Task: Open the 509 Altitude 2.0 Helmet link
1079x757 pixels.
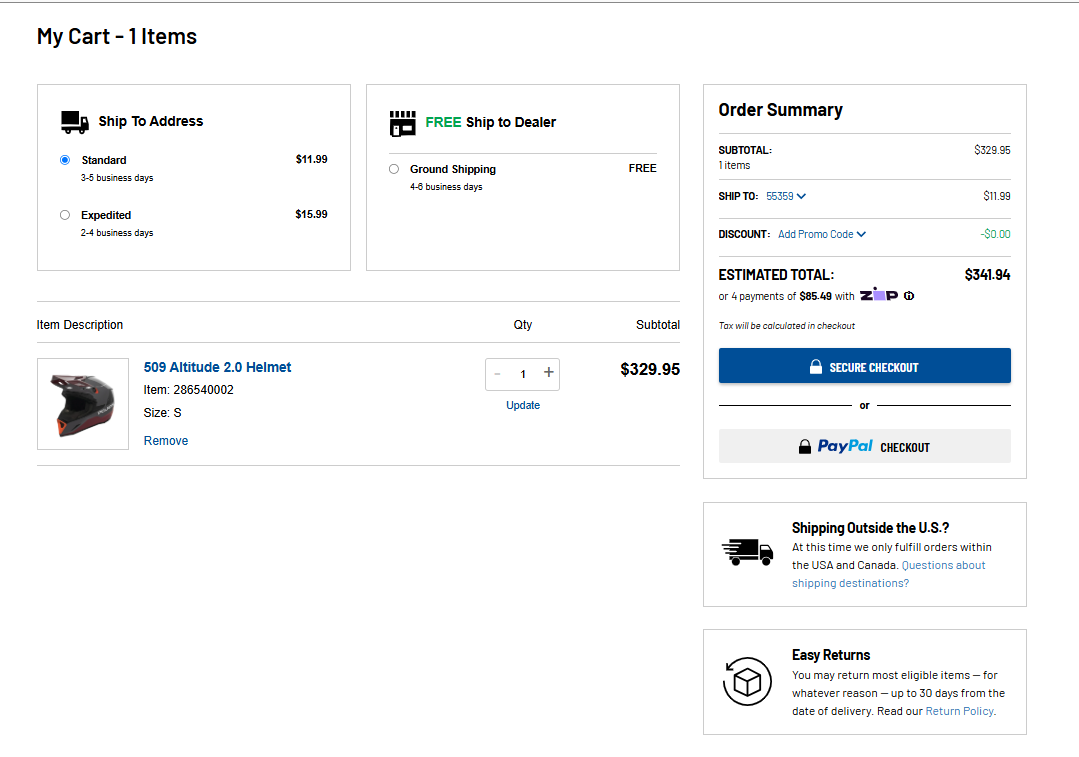Action: [x=217, y=367]
